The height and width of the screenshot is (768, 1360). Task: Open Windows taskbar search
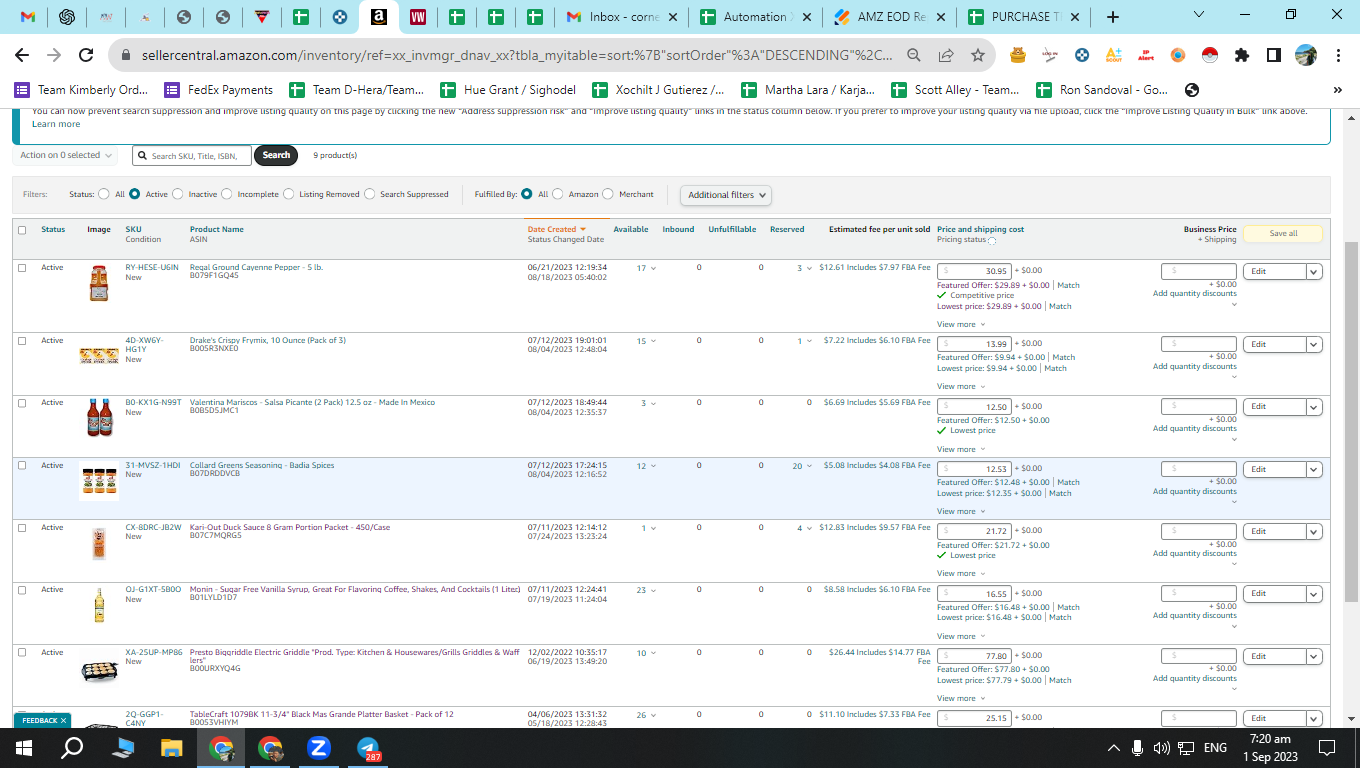pyautogui.click(x=73, y=747)
